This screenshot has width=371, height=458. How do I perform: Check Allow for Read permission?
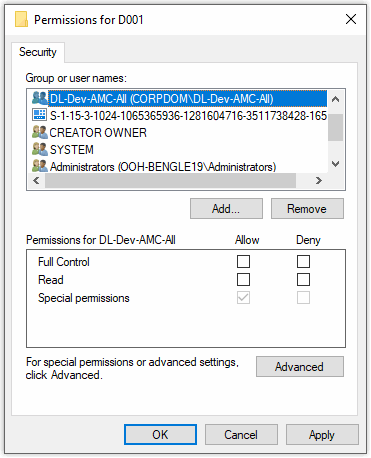coord(243,280)
